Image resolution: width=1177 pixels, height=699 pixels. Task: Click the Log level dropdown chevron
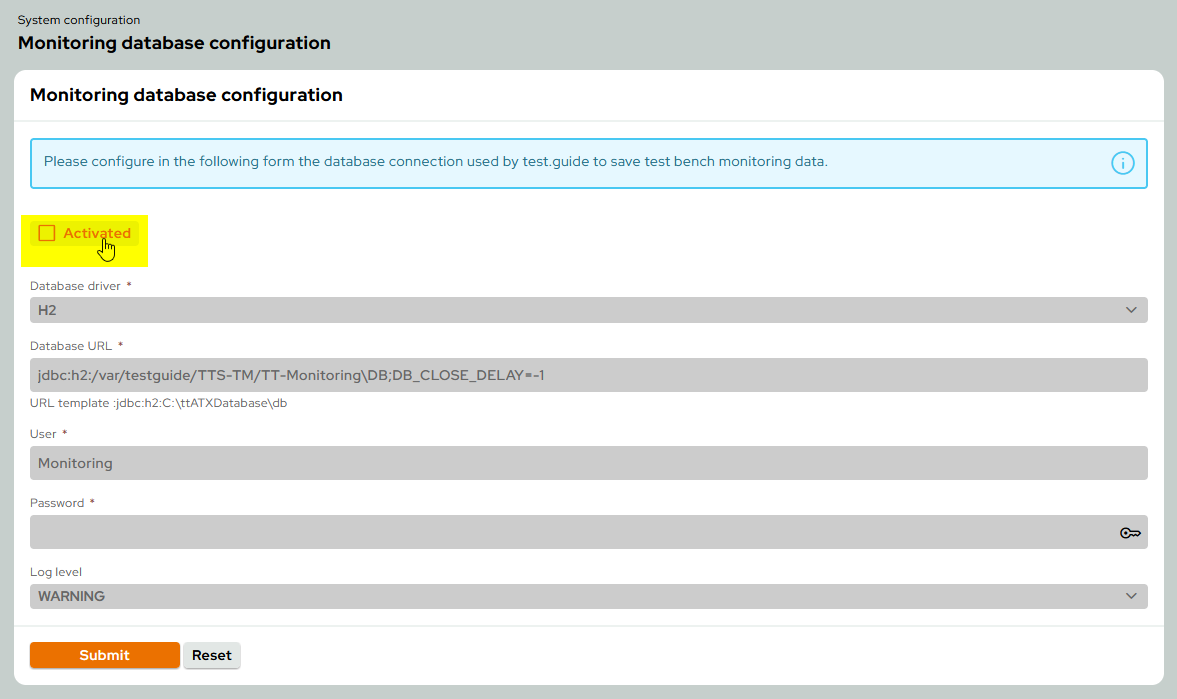(x=1133, y=596)
